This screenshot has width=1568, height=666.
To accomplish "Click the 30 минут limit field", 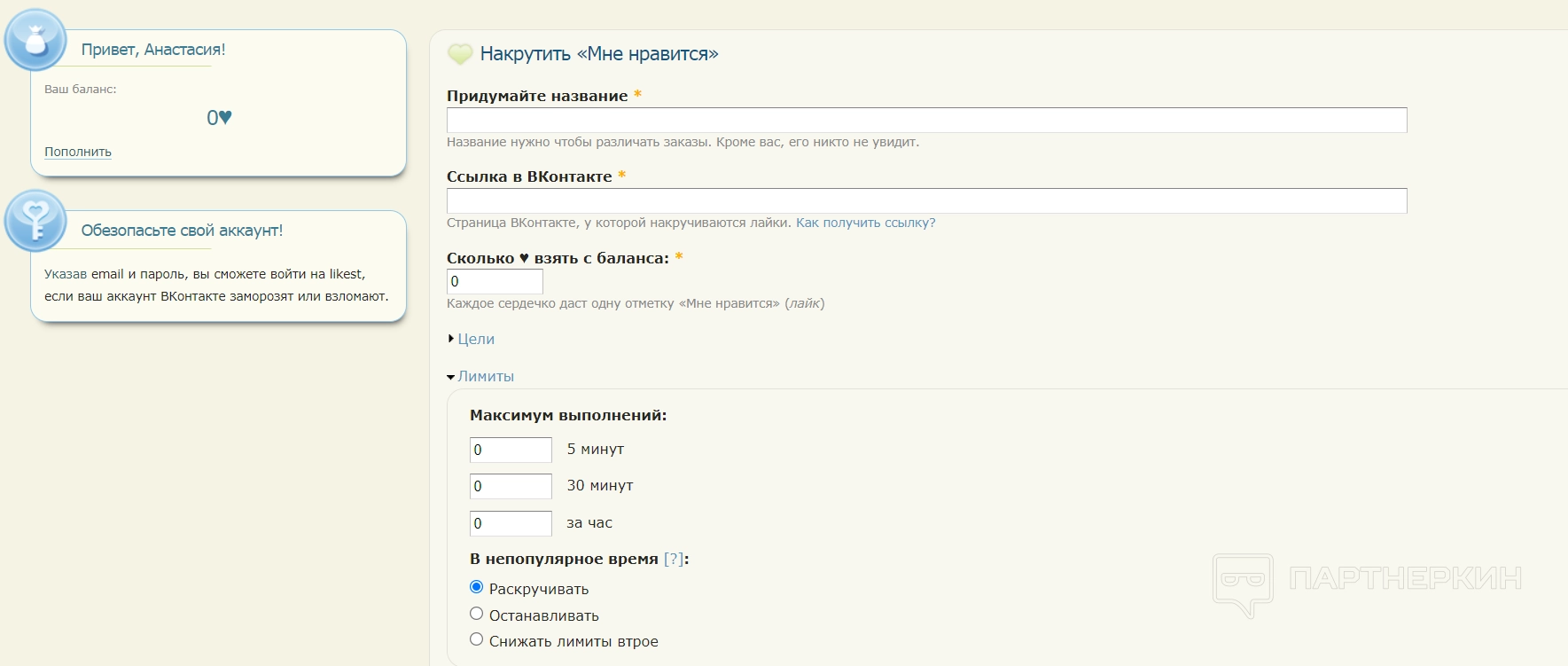I will pyautogui.click(x=511, y=486).
